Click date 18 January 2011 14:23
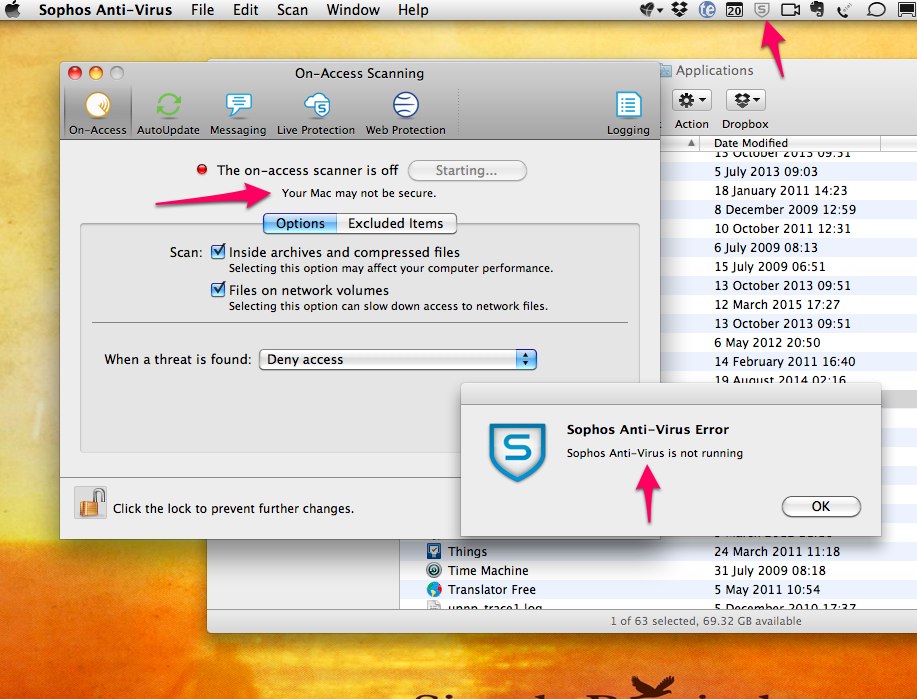This screenshot has width=917, height=699. 780,190
